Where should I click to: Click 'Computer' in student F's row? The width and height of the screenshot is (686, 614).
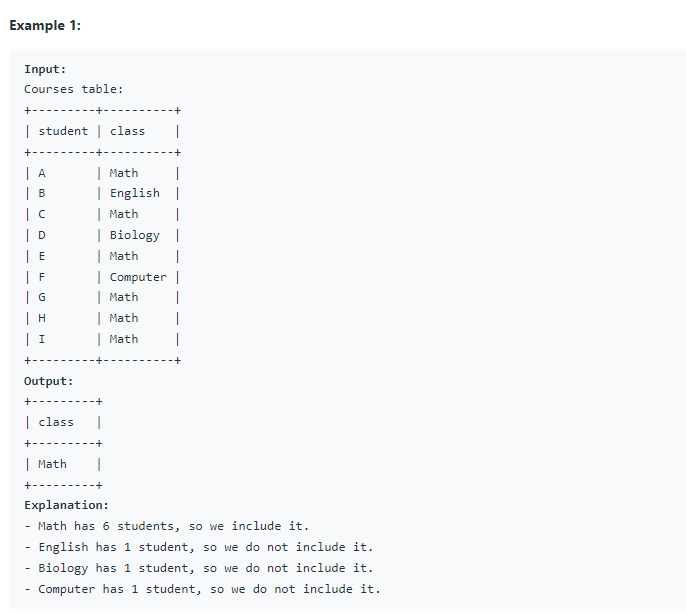(x=138, y=277)
